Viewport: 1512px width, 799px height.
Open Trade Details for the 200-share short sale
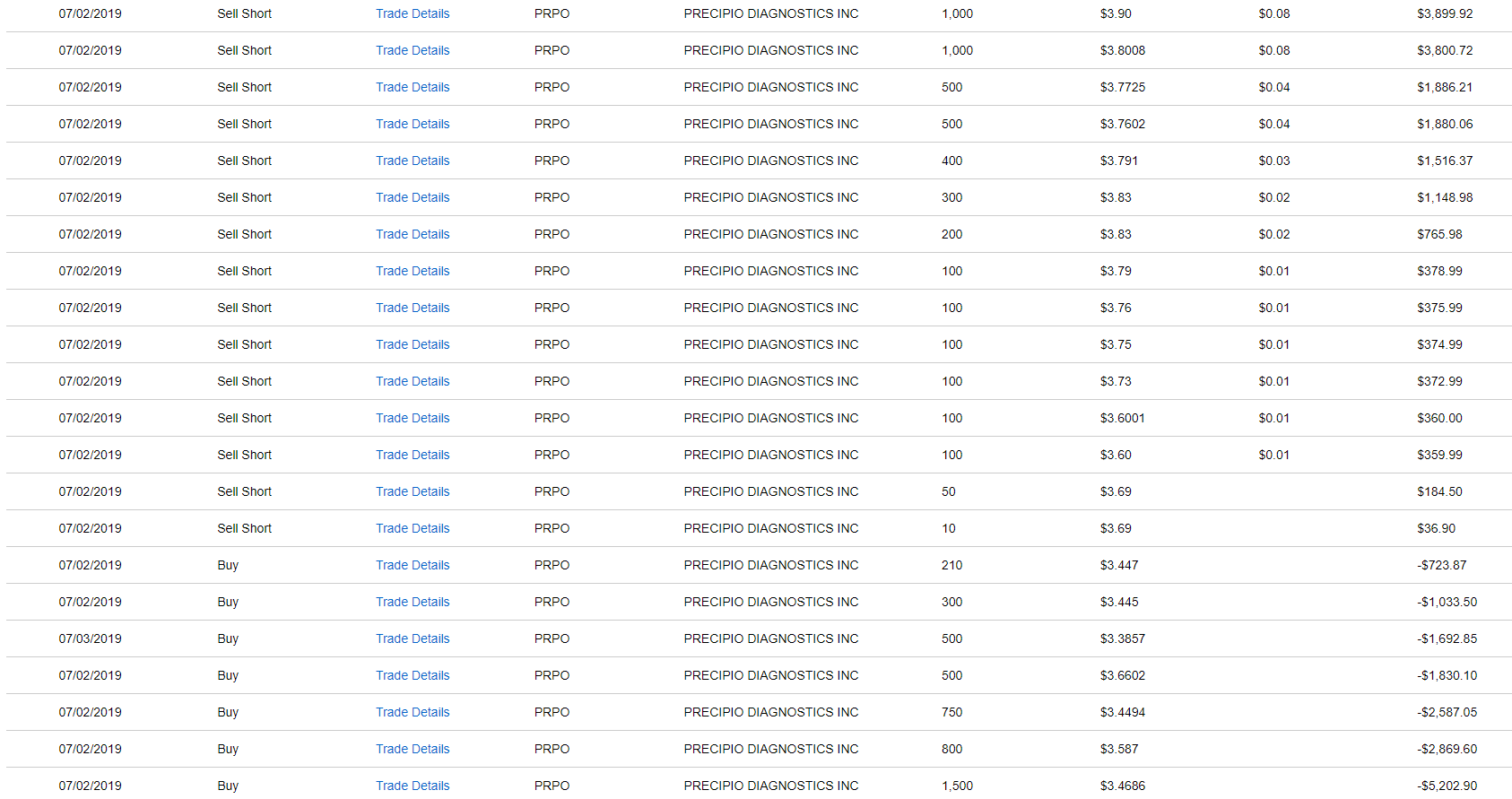click(413, 234)
